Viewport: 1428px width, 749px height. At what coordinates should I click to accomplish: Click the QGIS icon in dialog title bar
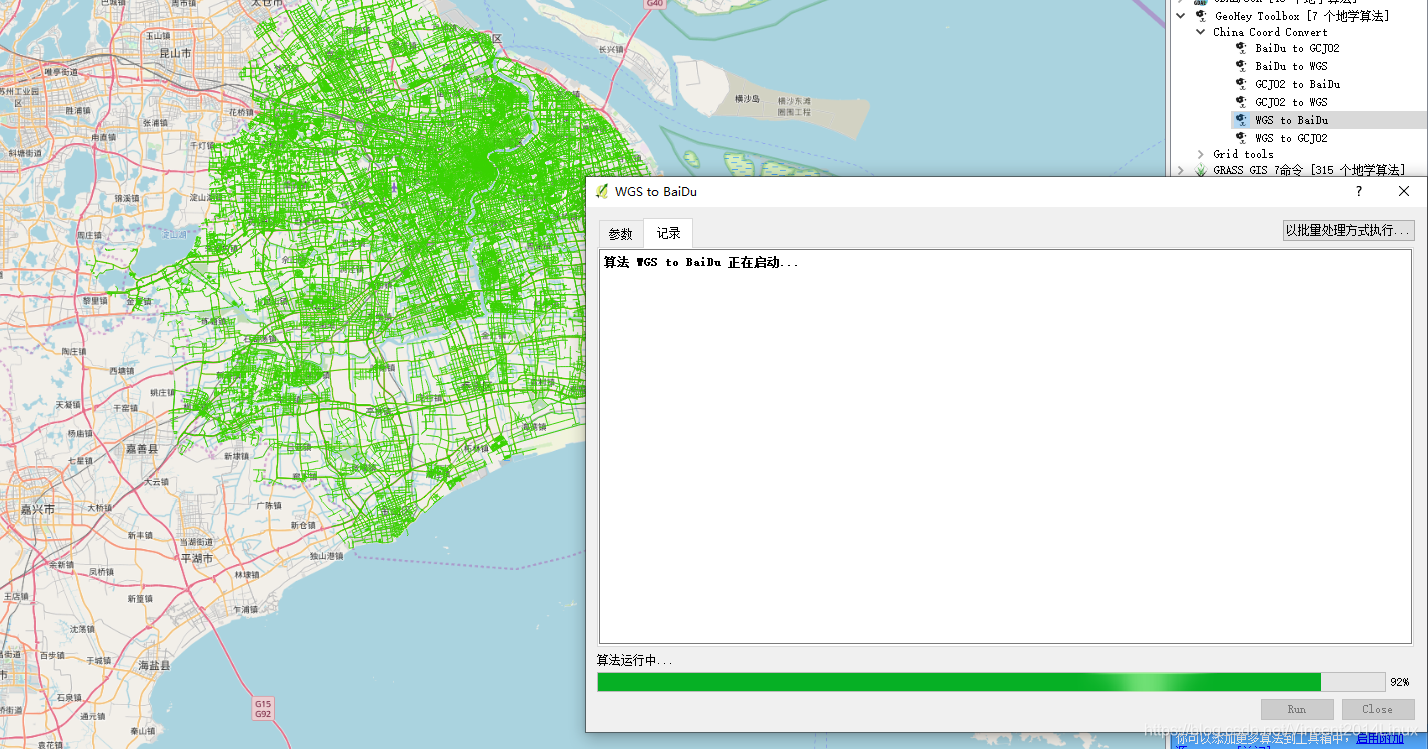tap(602, 191)
